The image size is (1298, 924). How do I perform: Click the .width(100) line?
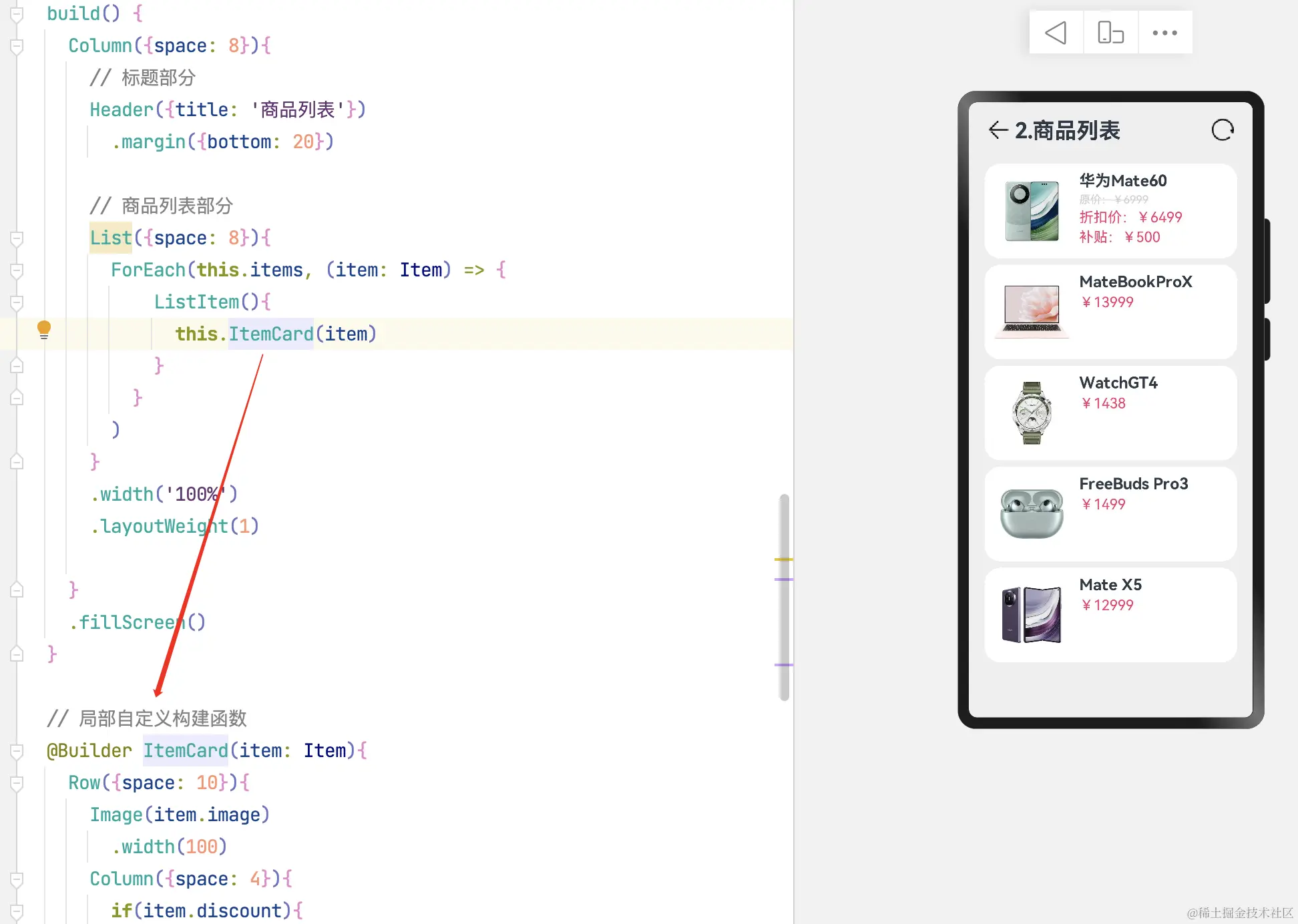click(x=169, y=847)
